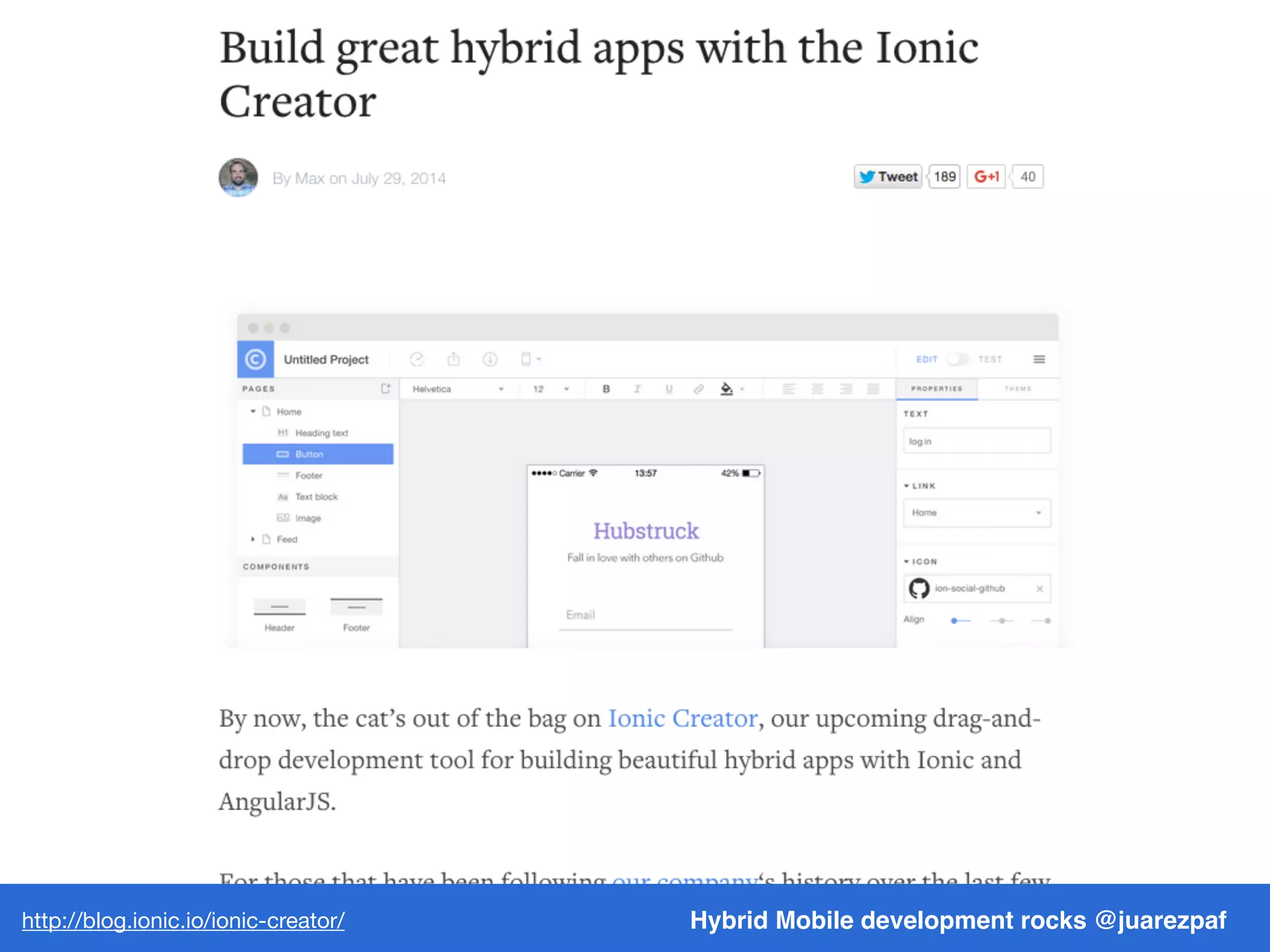
Task: Collapse the Home page tree
Action: click(253, 412)
